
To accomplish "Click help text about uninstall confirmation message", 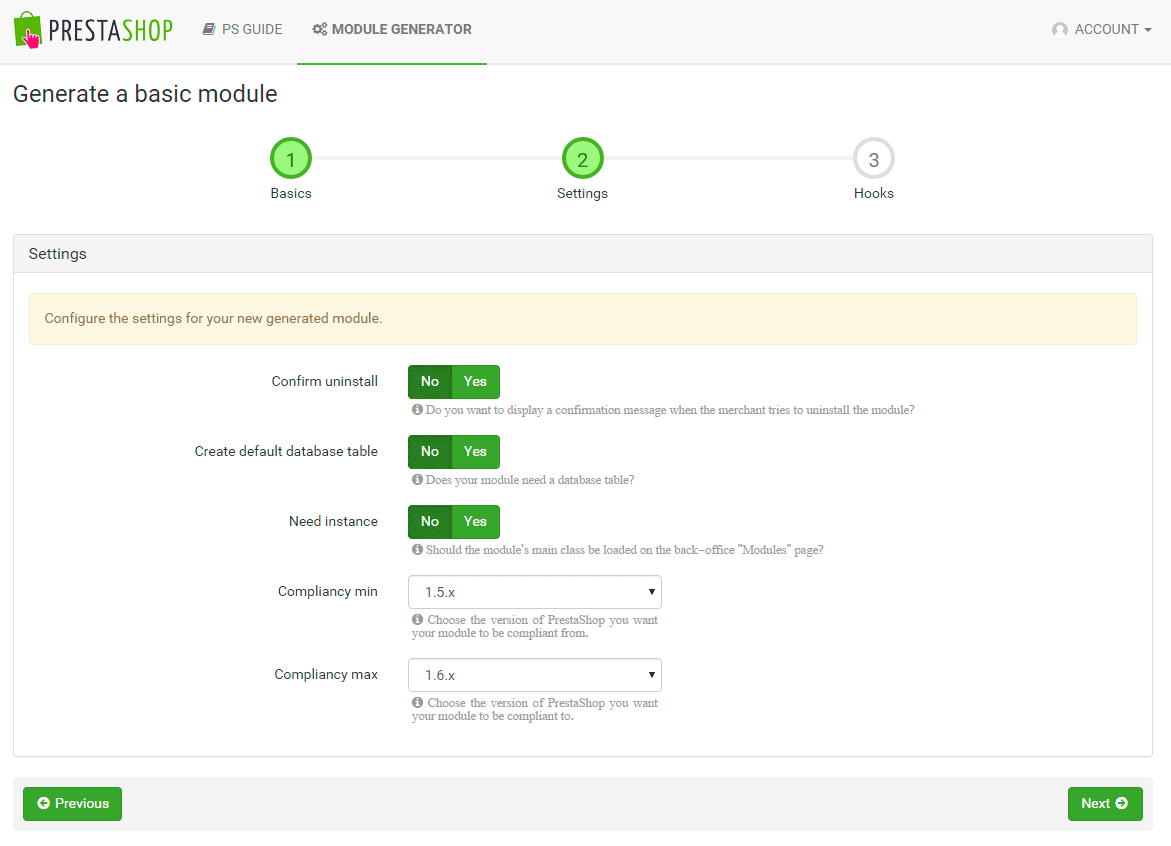I will 670,410.
